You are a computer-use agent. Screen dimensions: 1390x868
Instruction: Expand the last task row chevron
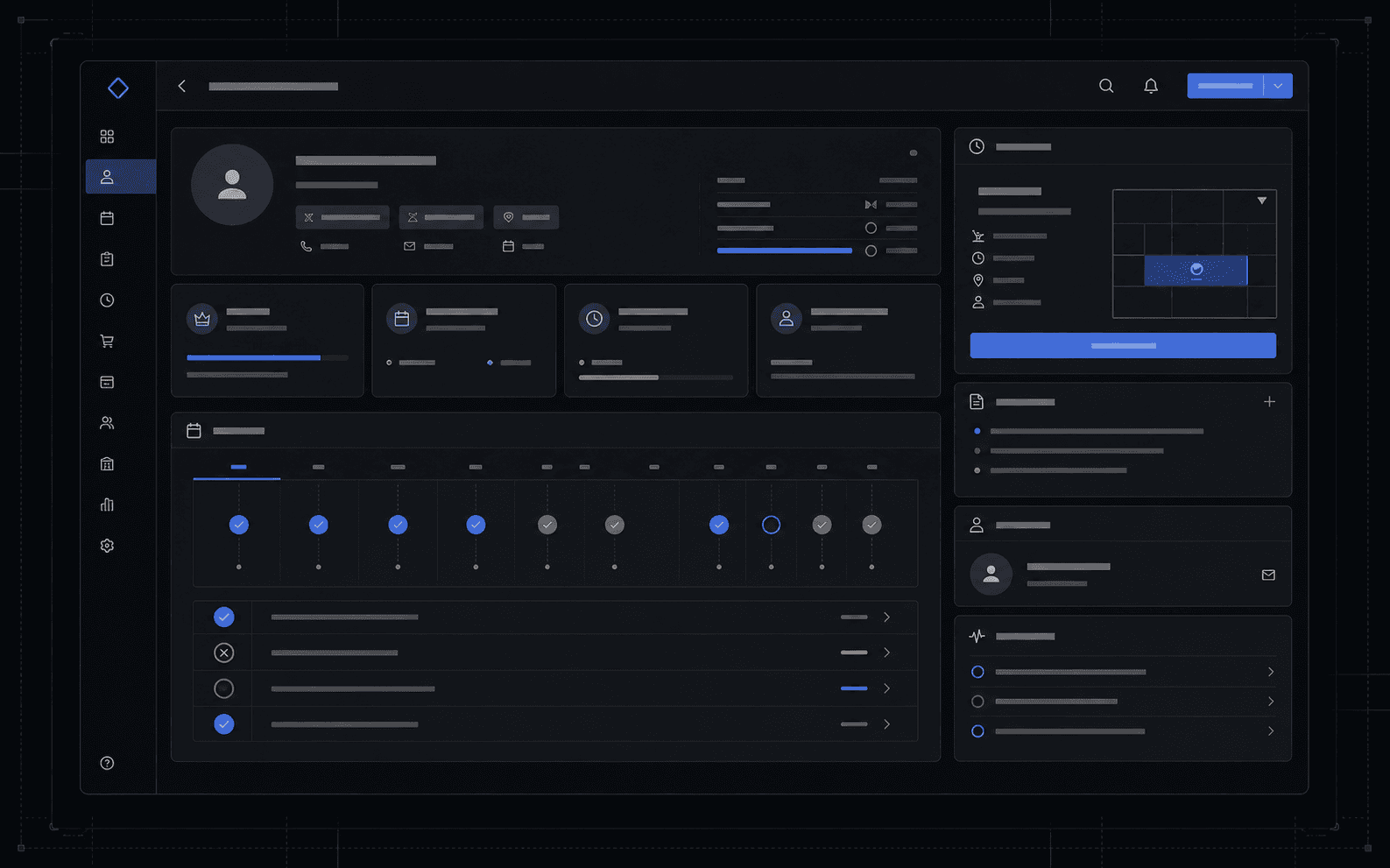(x=886, y=724)
